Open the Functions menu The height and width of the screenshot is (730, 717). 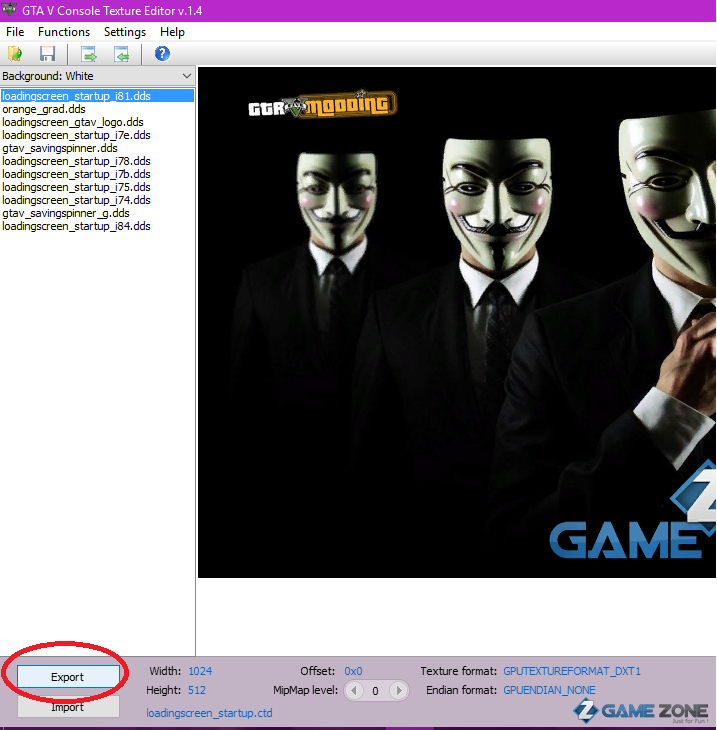click(64, 32)
